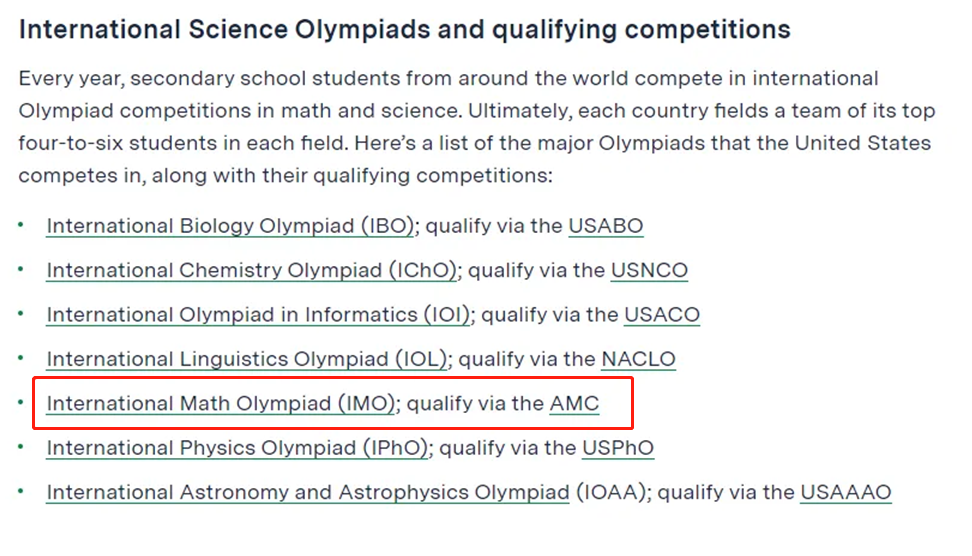Go to the USACO link
The width and height of the screenshot is (972, 556).
pos(662,315)
